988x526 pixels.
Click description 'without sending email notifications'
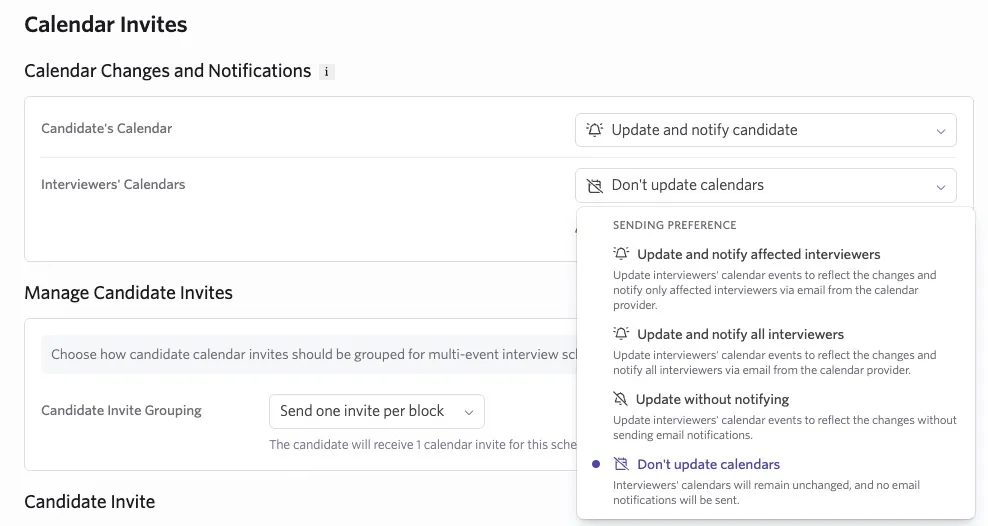pyautogui.click(x=784, y=427)
